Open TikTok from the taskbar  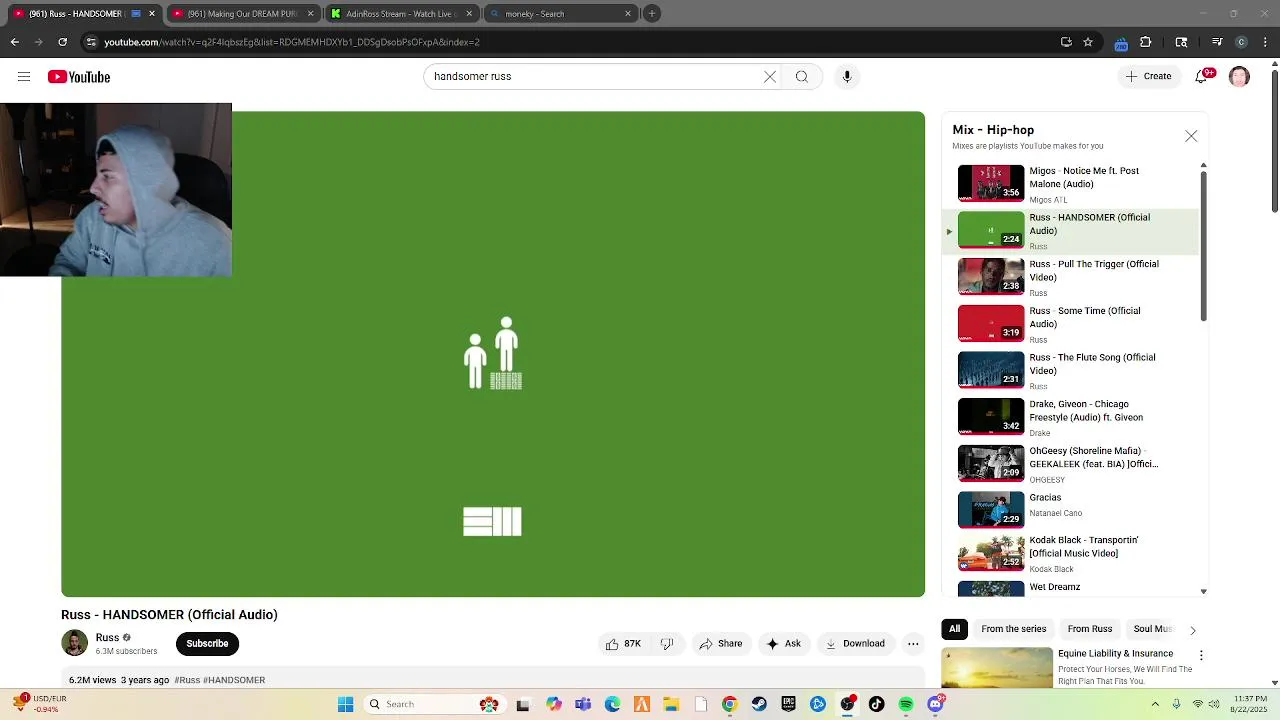click(877, 704)
